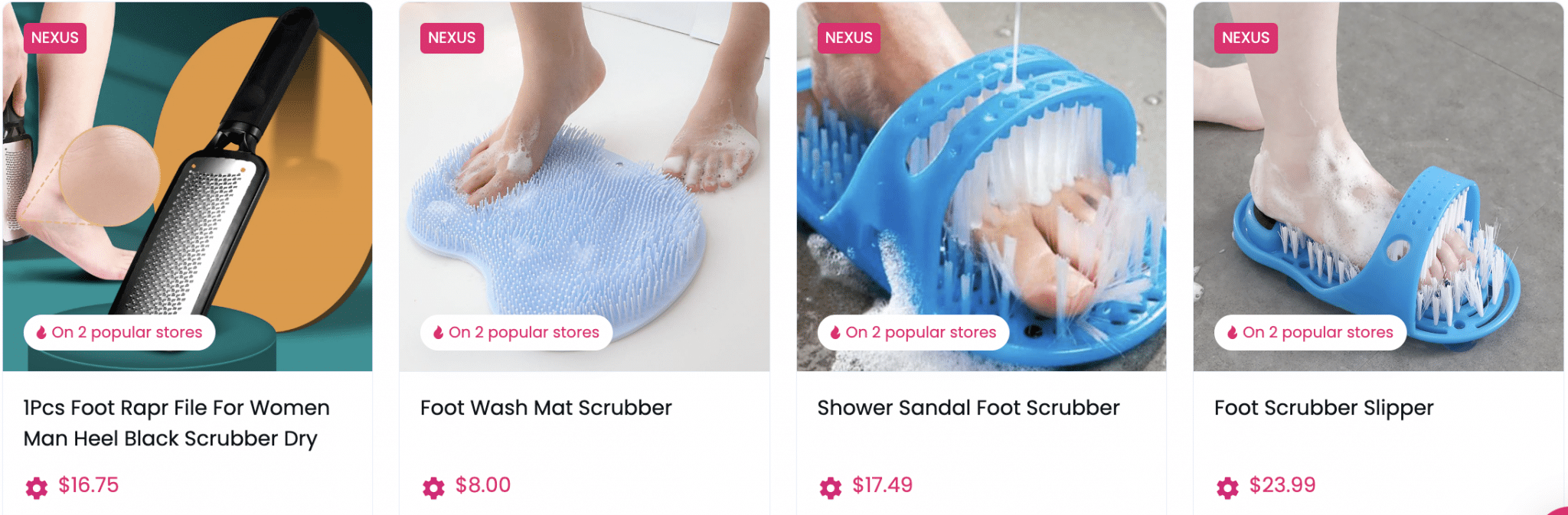Open the 1Pcs Foot Rapr File product title
Viewport: 1568px width, 515px height.
coord(177,423)
